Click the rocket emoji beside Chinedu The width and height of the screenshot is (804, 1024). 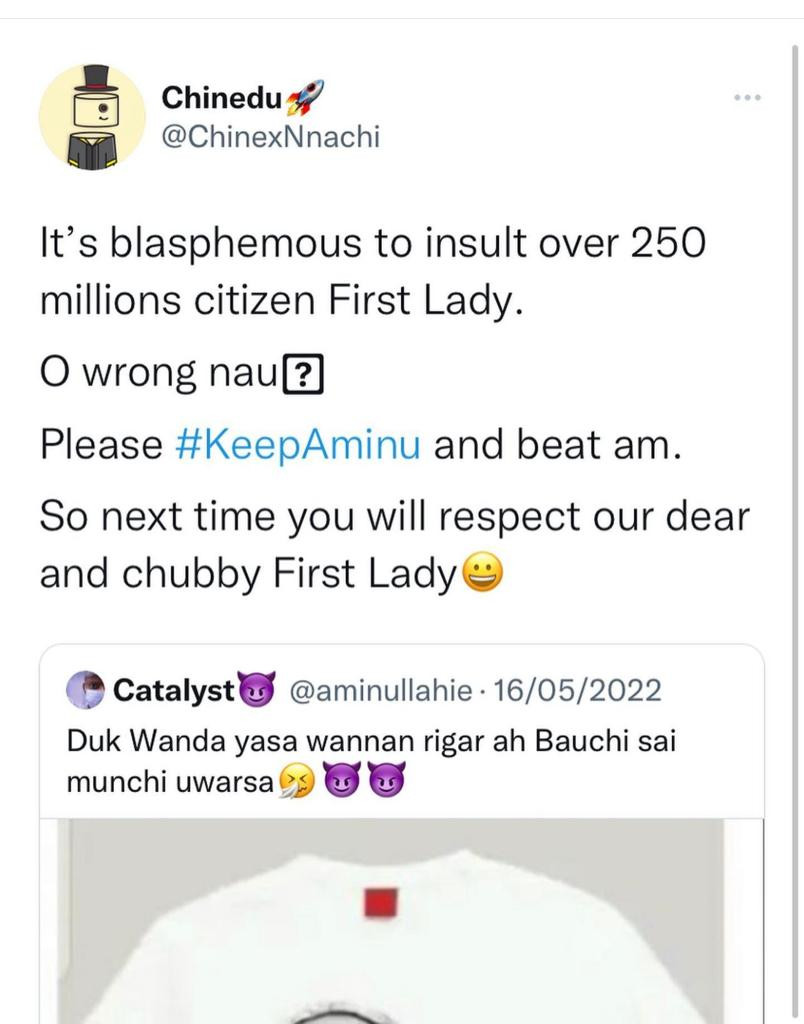305,97
